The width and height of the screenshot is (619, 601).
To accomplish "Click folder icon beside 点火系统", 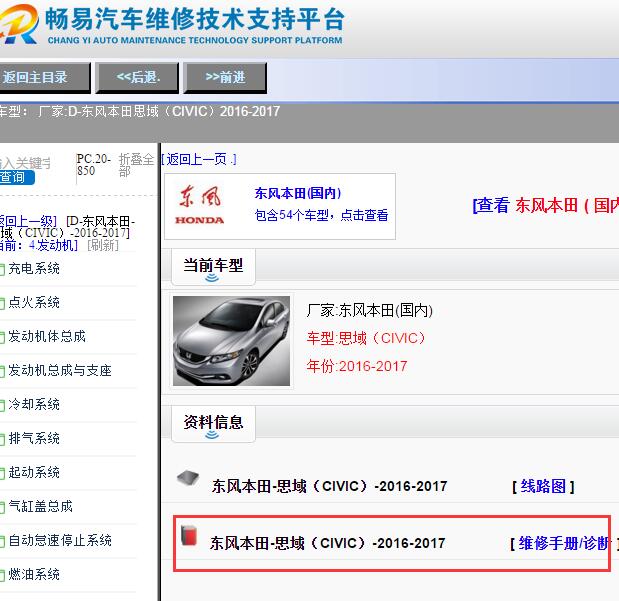I will click(x=2, y=304).
